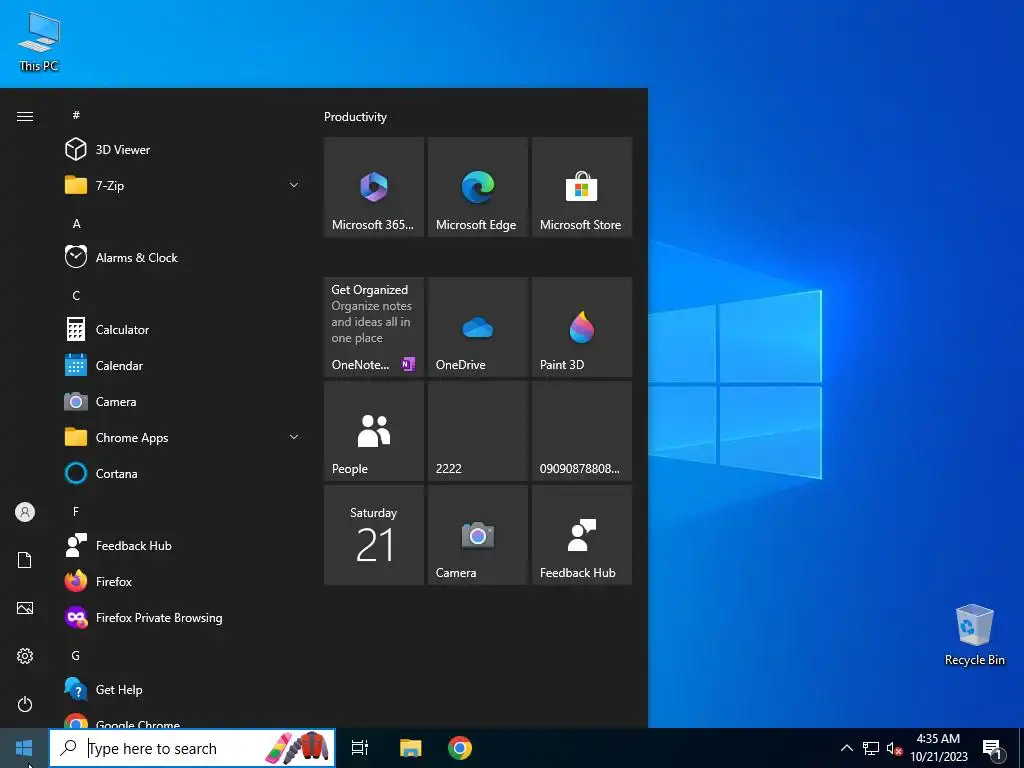
Task: Open the Chrome Apps folder entry
Action: [183, 437]
